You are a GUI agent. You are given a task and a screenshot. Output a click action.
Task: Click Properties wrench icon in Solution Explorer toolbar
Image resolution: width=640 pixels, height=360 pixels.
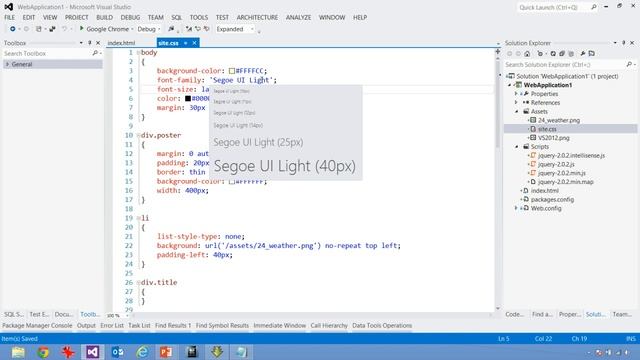pos(582,53)
